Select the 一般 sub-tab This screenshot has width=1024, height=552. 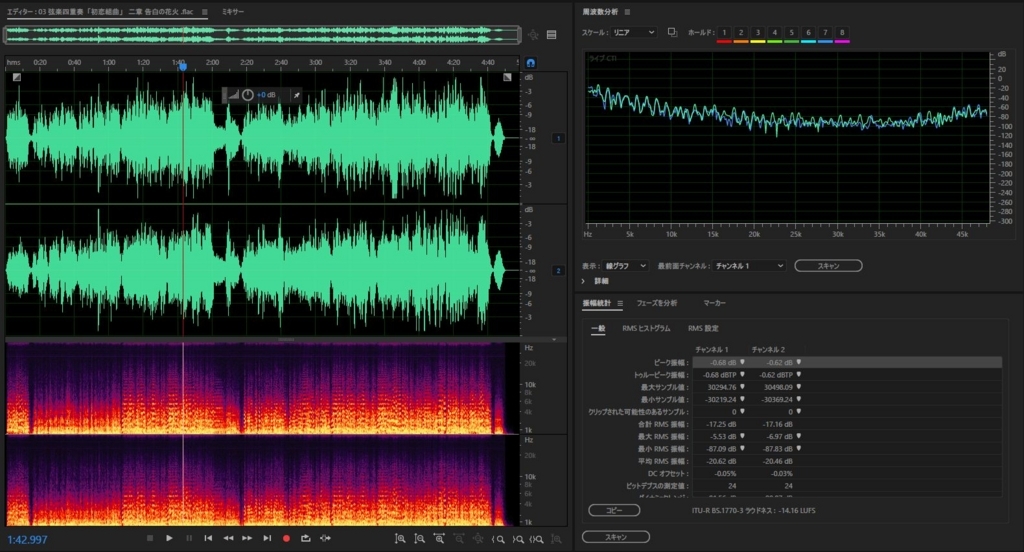point(598,329)
